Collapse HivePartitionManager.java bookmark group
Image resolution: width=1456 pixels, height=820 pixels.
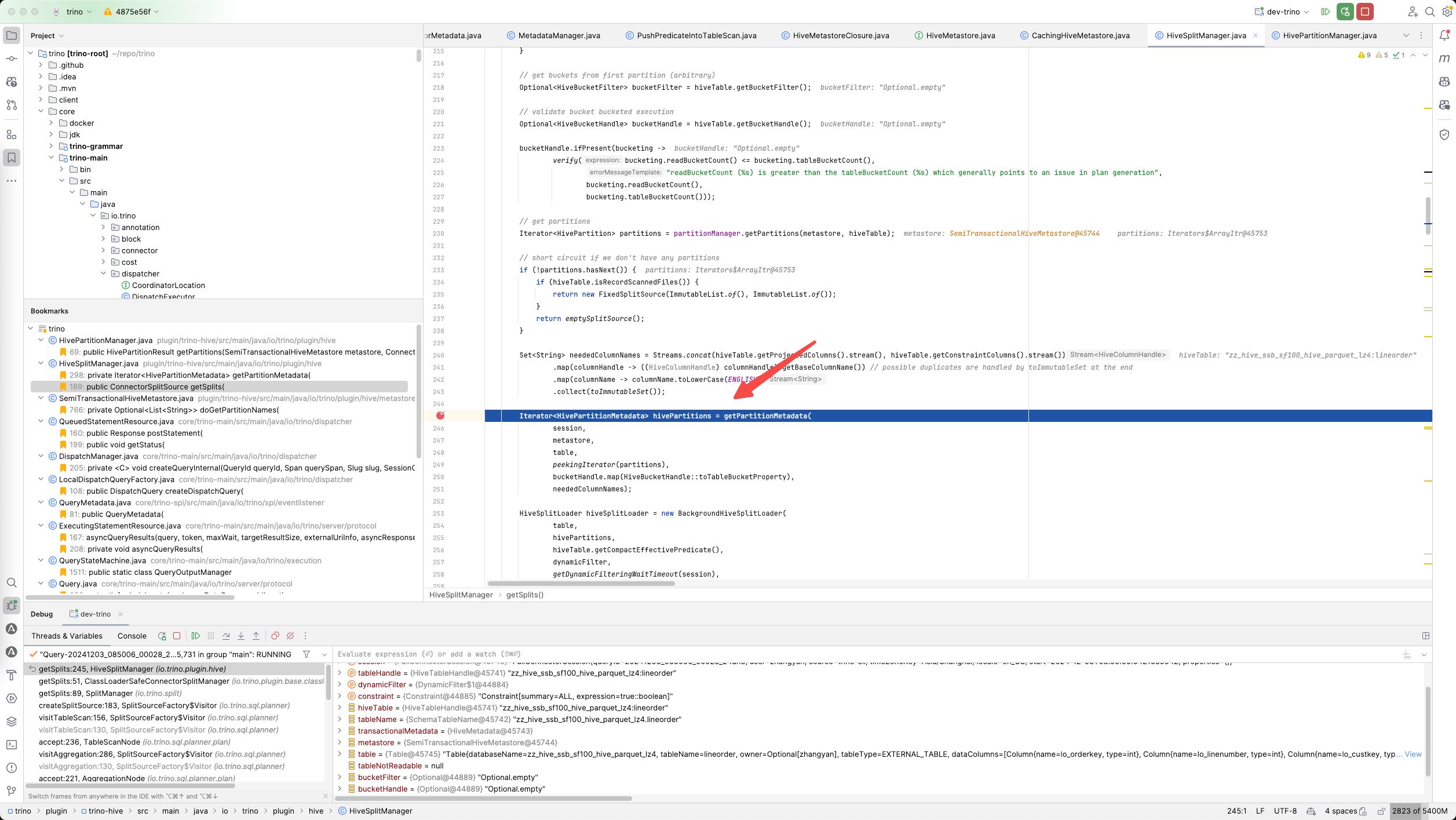point(41,340)
